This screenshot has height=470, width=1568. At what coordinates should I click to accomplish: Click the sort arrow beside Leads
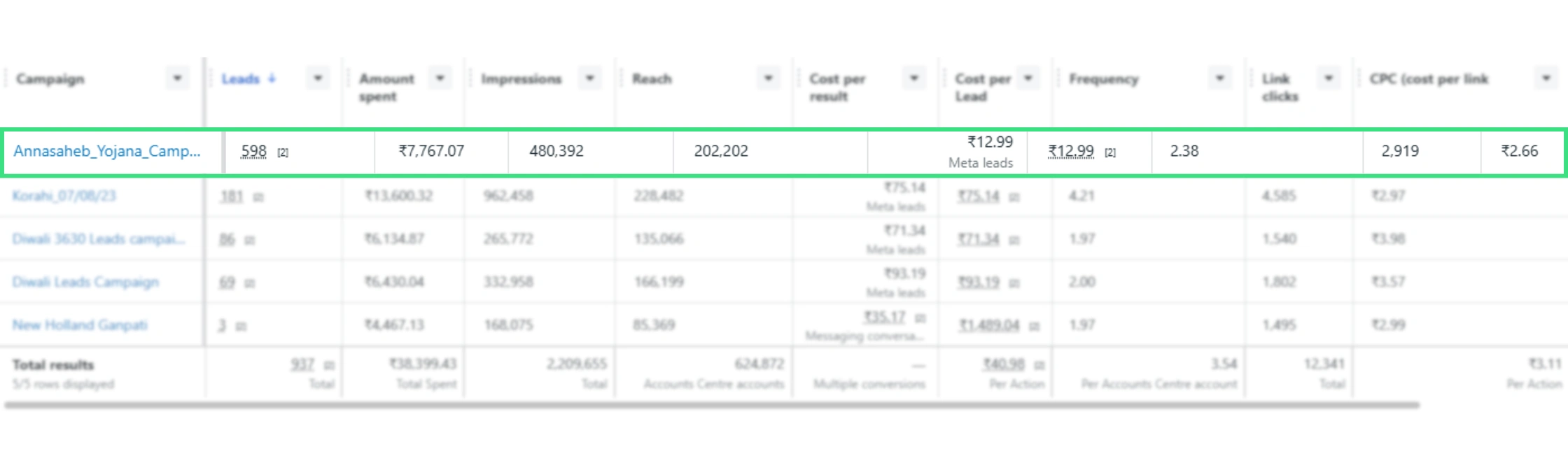pos(272,79)
